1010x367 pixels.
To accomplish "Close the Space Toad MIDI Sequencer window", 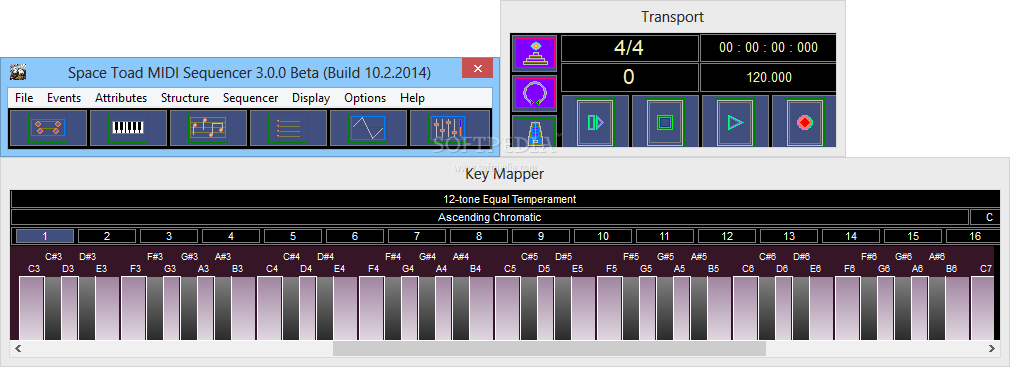I will coord(477,68).
